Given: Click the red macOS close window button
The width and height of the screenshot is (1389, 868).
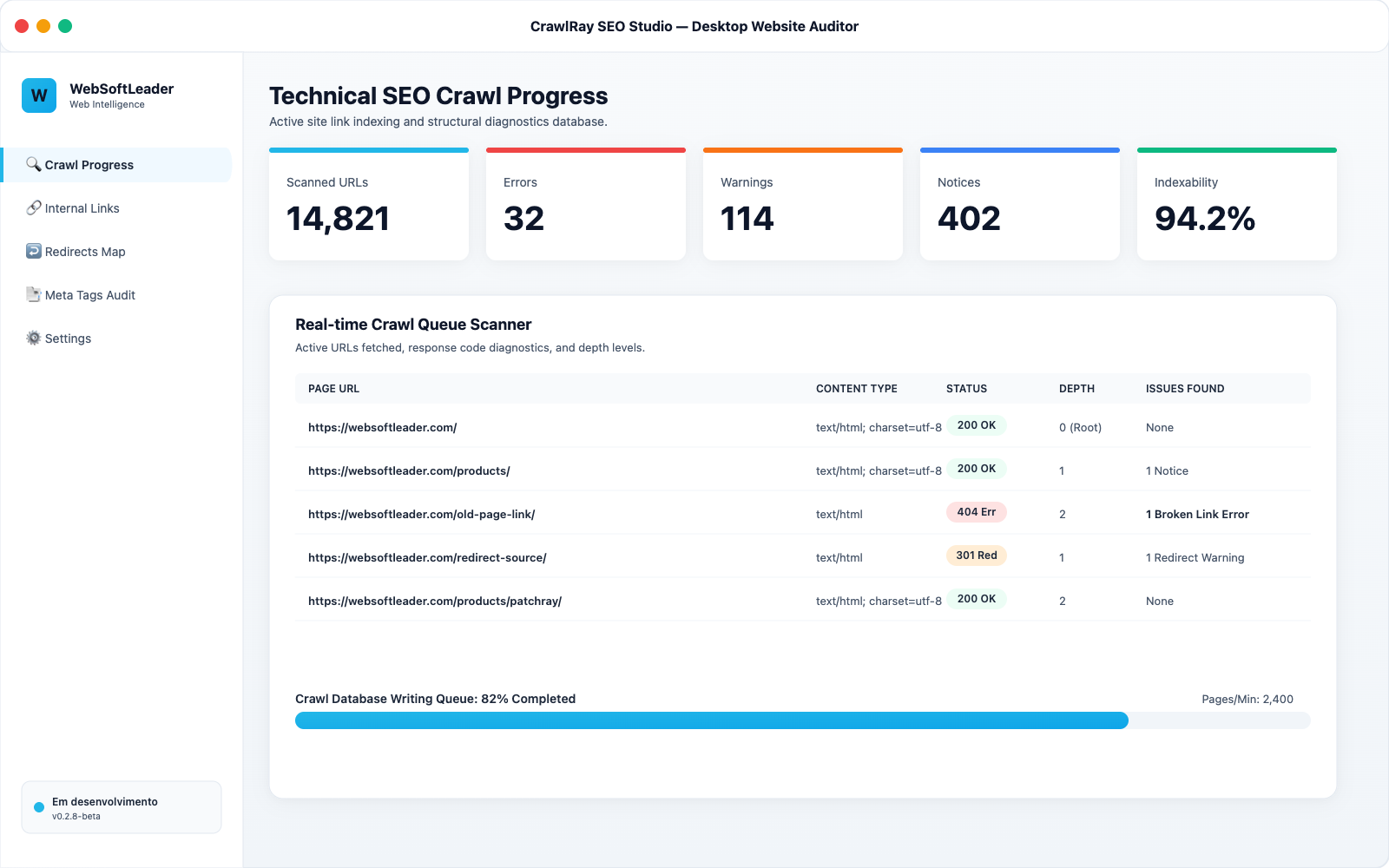Looking at the screenshot, I should [x=22, y=26].
